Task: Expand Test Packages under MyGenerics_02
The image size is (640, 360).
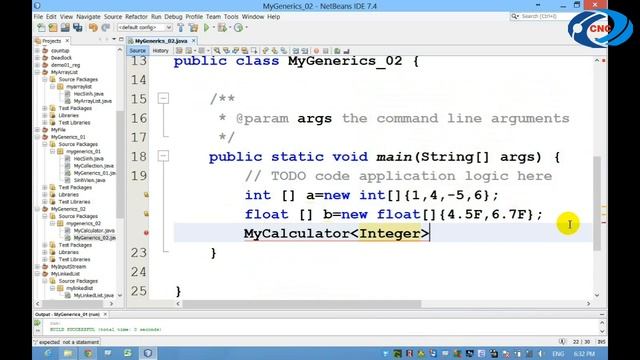Action: point(45,245)
